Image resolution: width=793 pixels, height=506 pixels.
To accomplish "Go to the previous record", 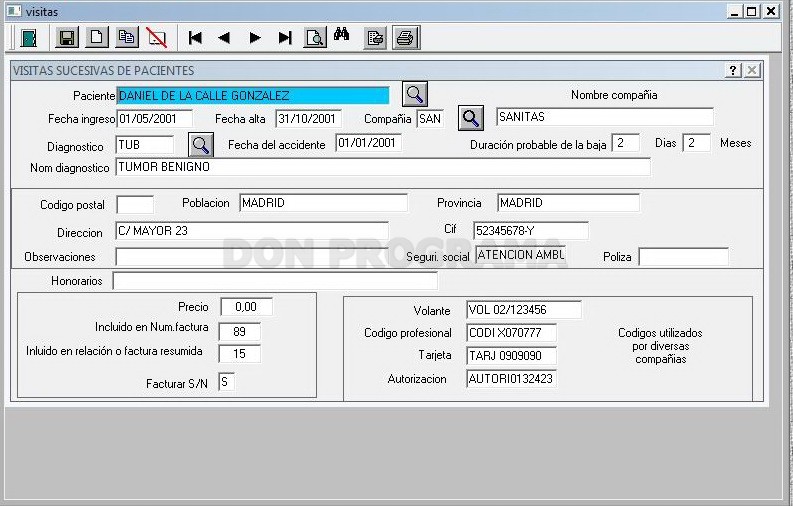I will pyautogui.click(x=225, y=38).
